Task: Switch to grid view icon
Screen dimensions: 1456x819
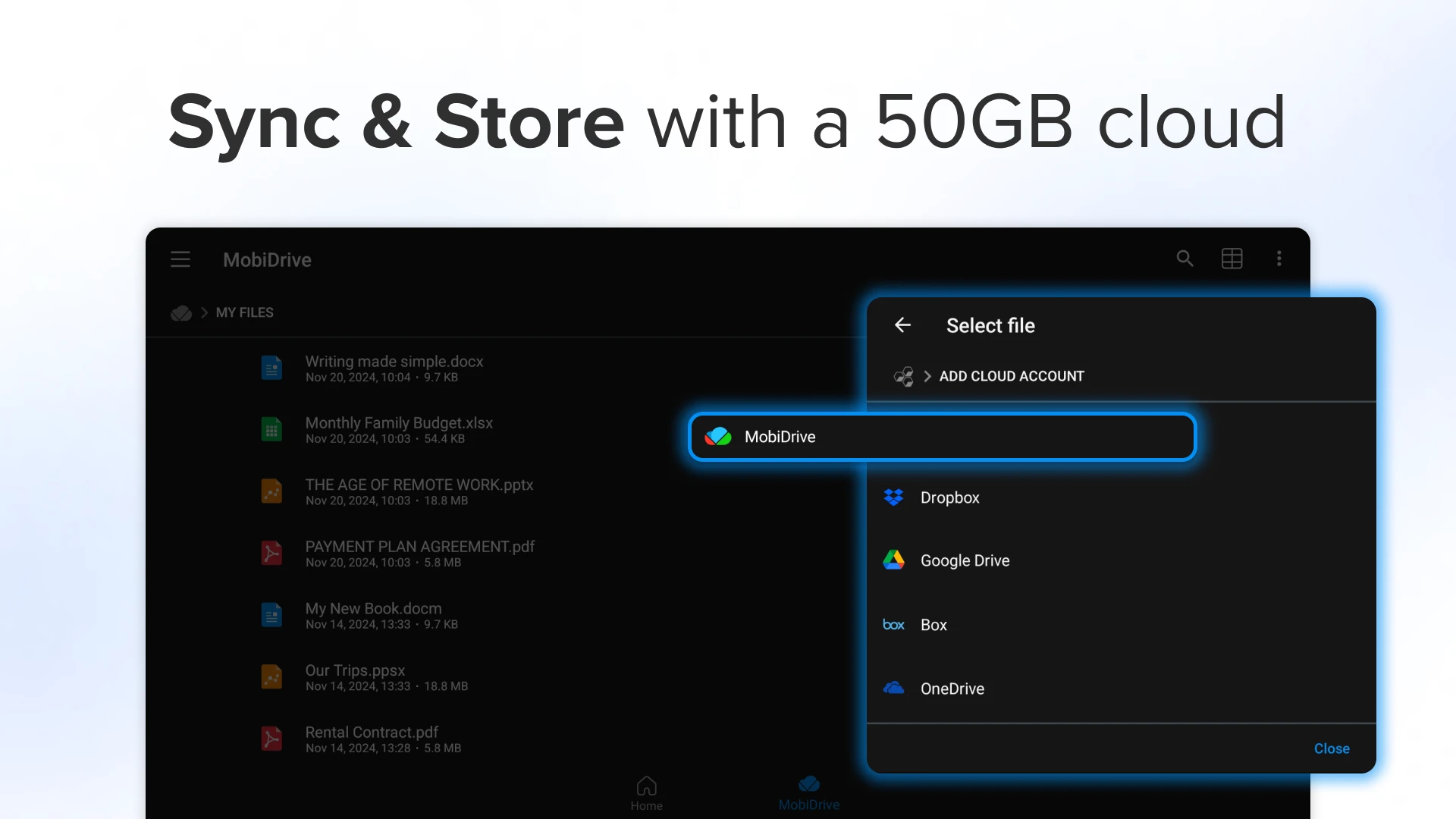Action: pyautogui.click(x=1232, y=259)
